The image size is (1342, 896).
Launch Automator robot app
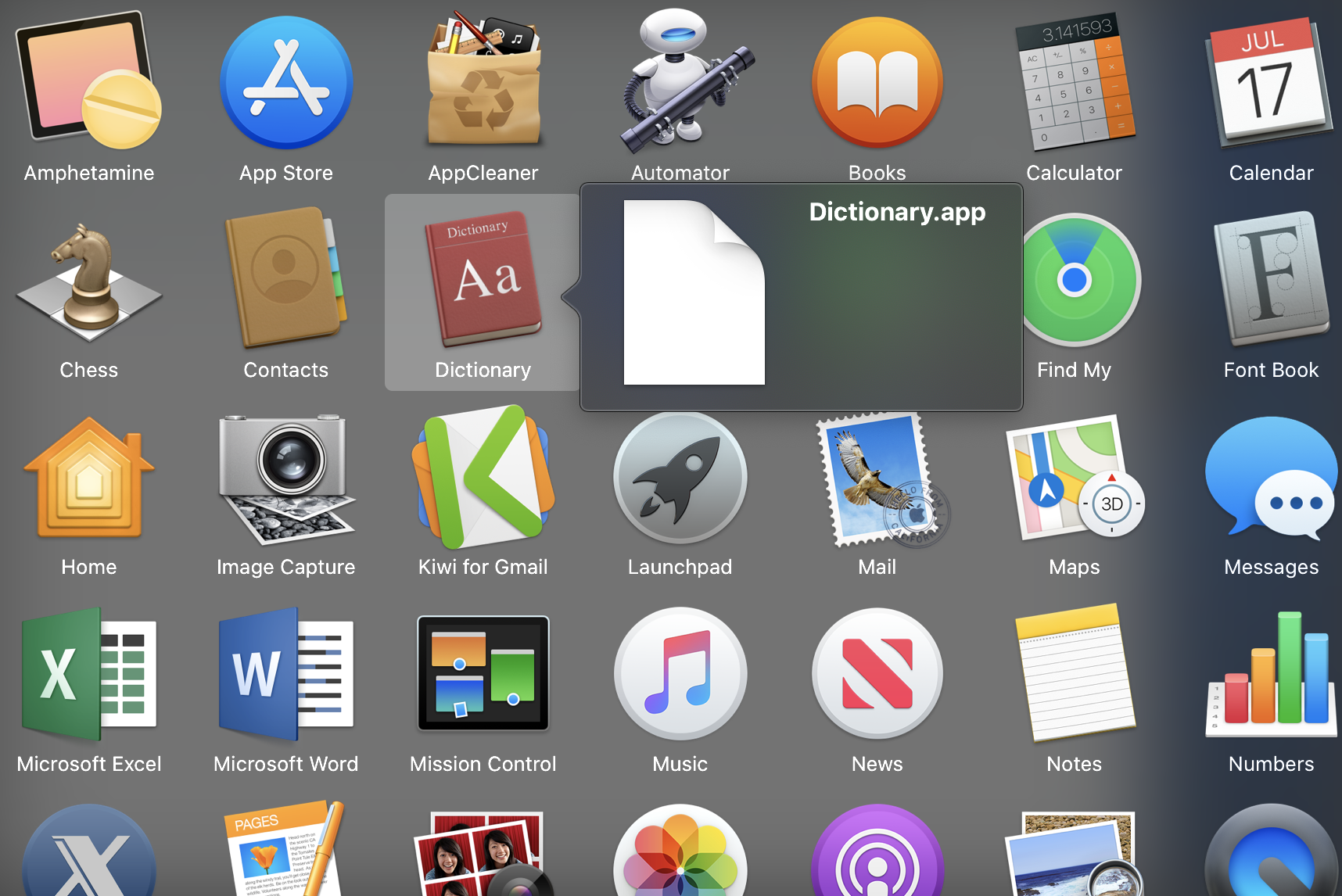click(688, 80)
